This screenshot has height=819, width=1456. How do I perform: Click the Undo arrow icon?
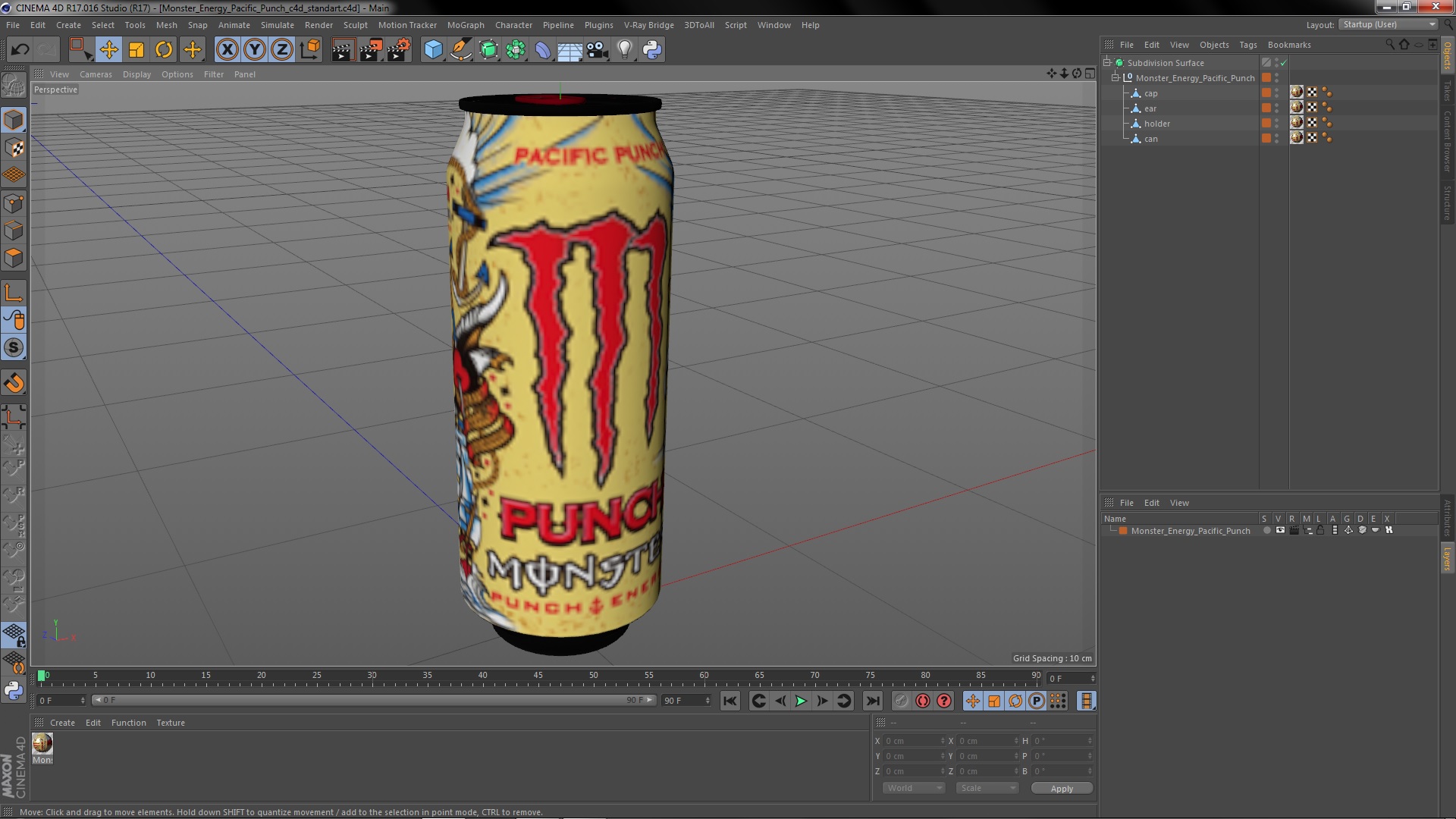pos(20,50)
